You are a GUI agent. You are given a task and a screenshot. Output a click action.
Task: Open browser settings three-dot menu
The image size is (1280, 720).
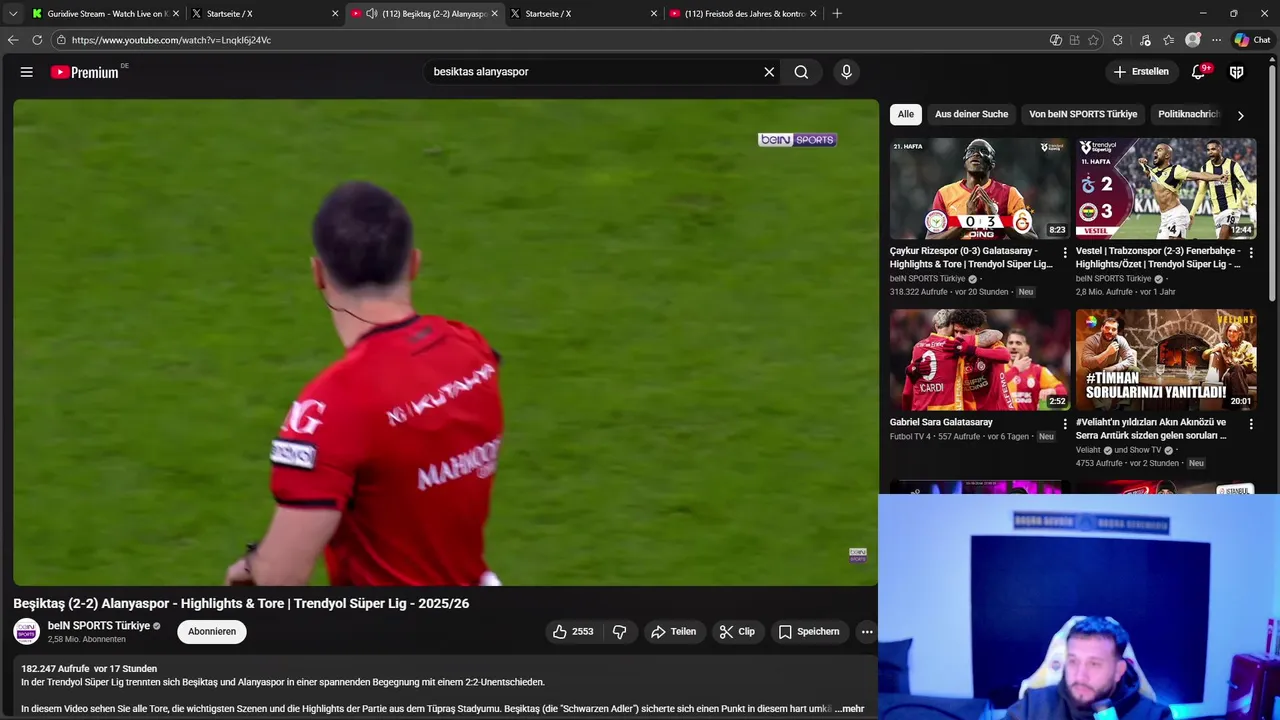coord(1216,40)
